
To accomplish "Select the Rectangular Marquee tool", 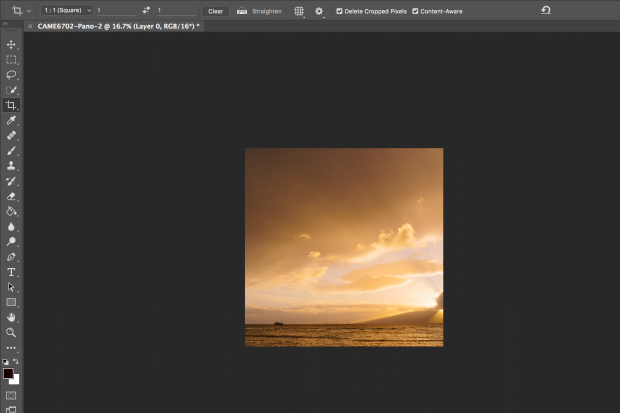I will coord(11,60).
